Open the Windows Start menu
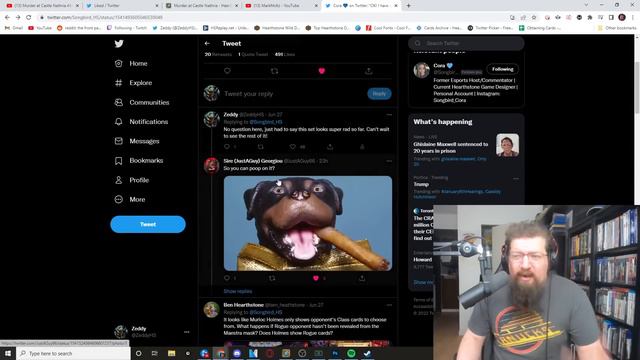 8,353
